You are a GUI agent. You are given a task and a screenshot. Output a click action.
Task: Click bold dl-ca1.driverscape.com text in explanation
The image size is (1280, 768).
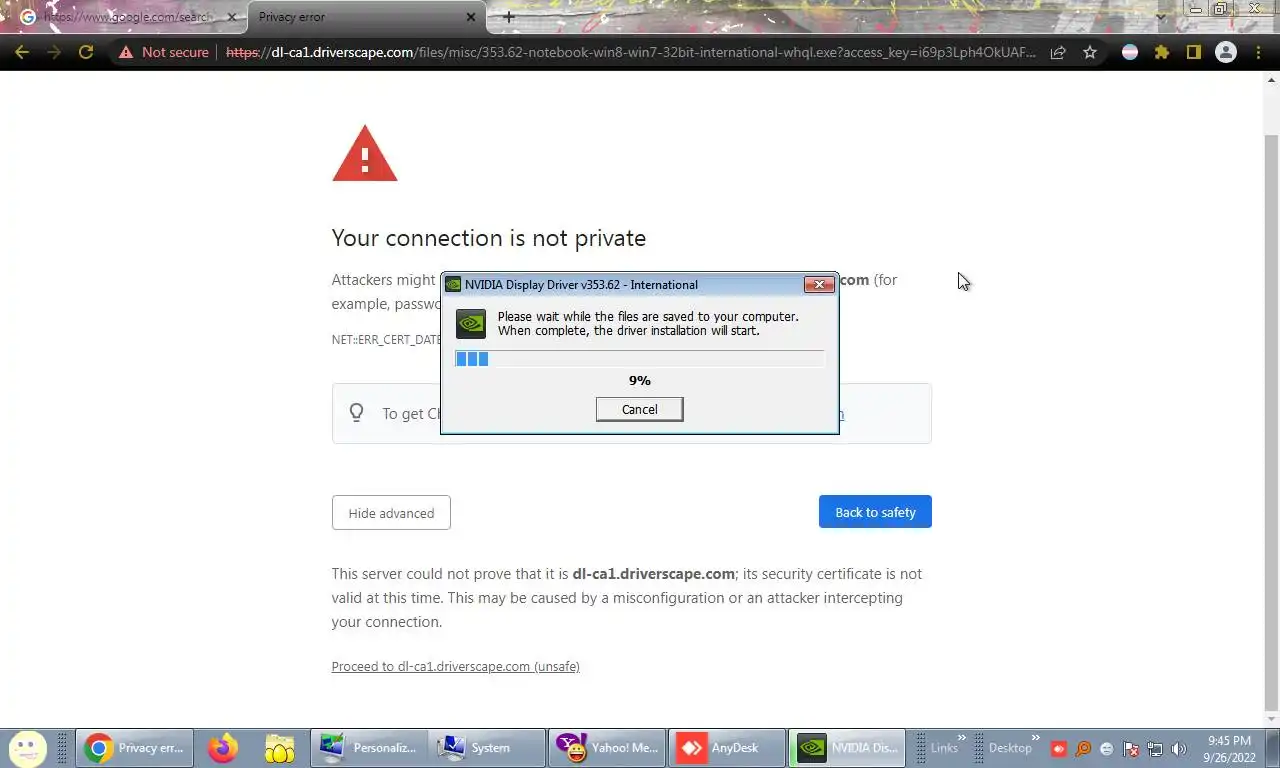[654, 574]
